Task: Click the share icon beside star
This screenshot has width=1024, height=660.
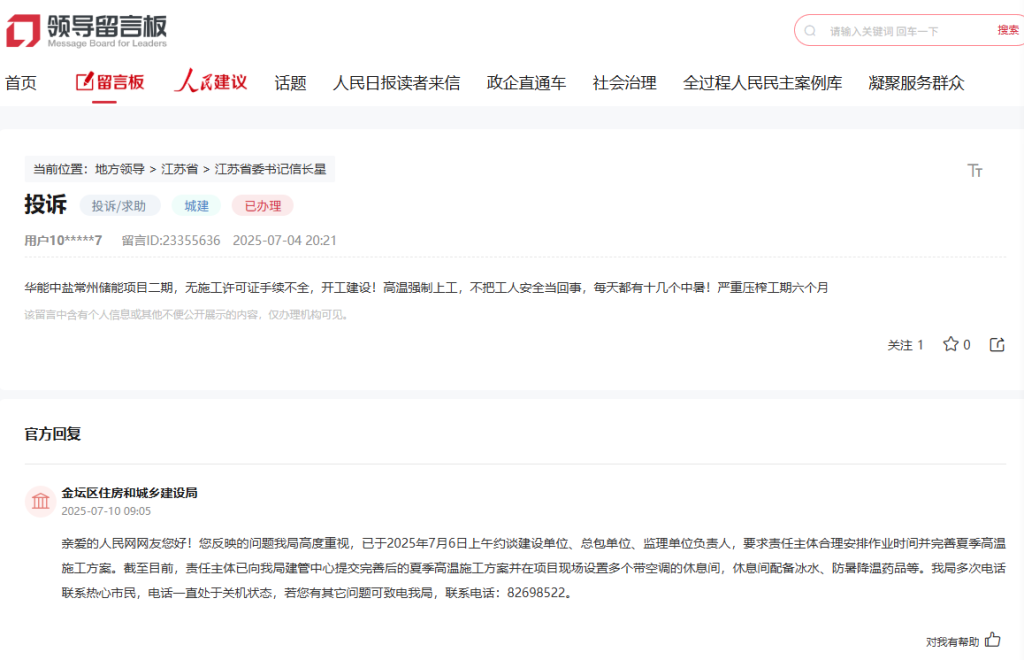Action: tap(997, 344)
